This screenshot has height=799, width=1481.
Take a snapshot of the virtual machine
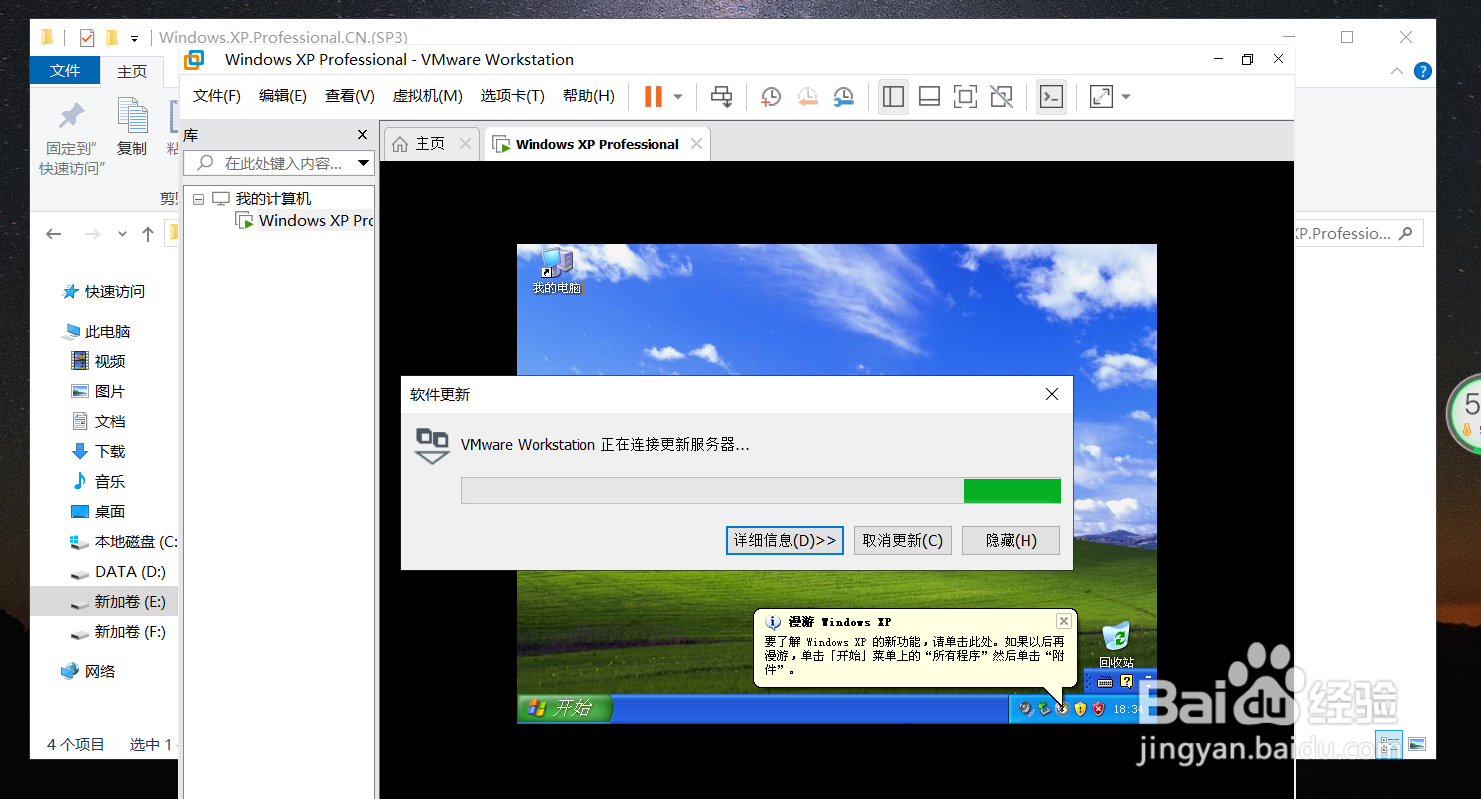point(770,96)
